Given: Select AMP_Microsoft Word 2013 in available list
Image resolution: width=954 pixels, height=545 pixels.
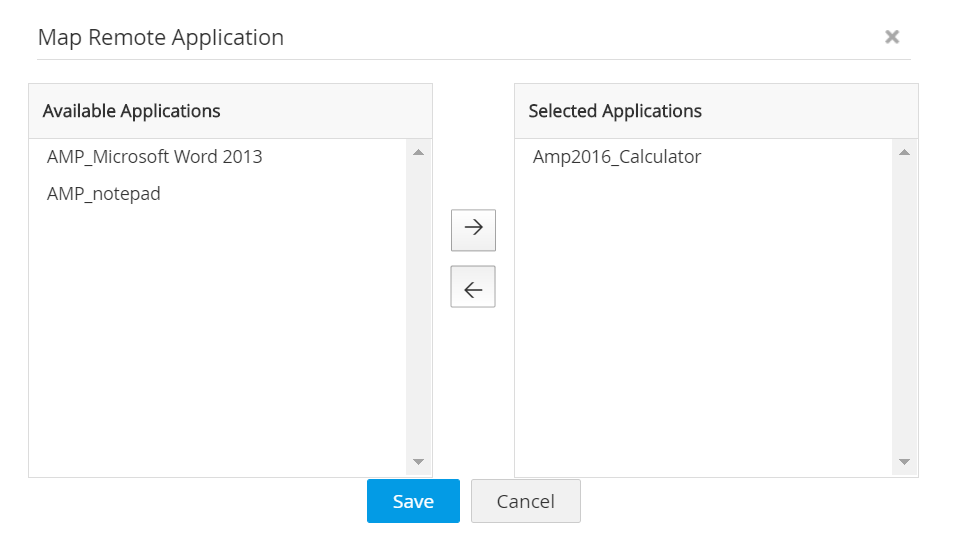Looking at the screenshot, I should [x=154, y=157].
